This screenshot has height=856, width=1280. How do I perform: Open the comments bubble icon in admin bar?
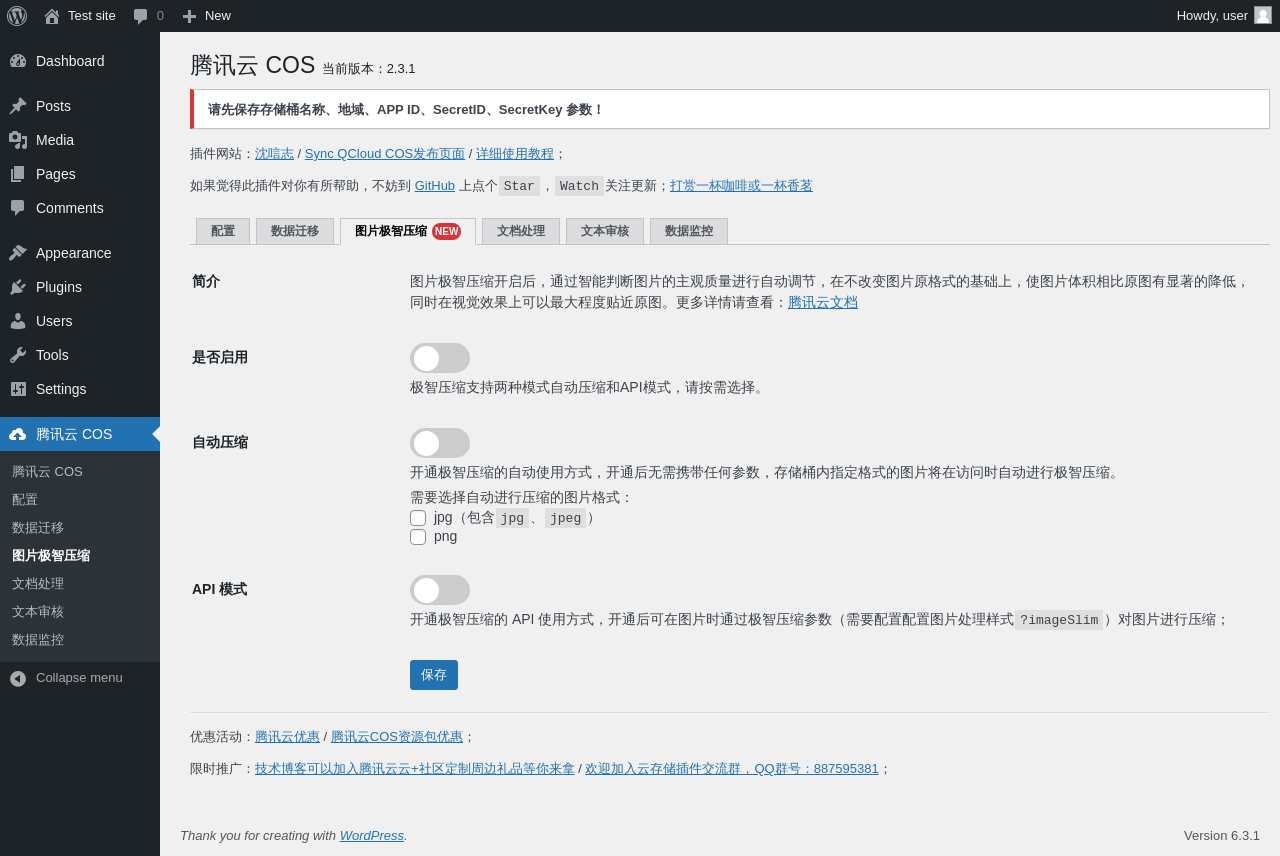coord(141,16)
